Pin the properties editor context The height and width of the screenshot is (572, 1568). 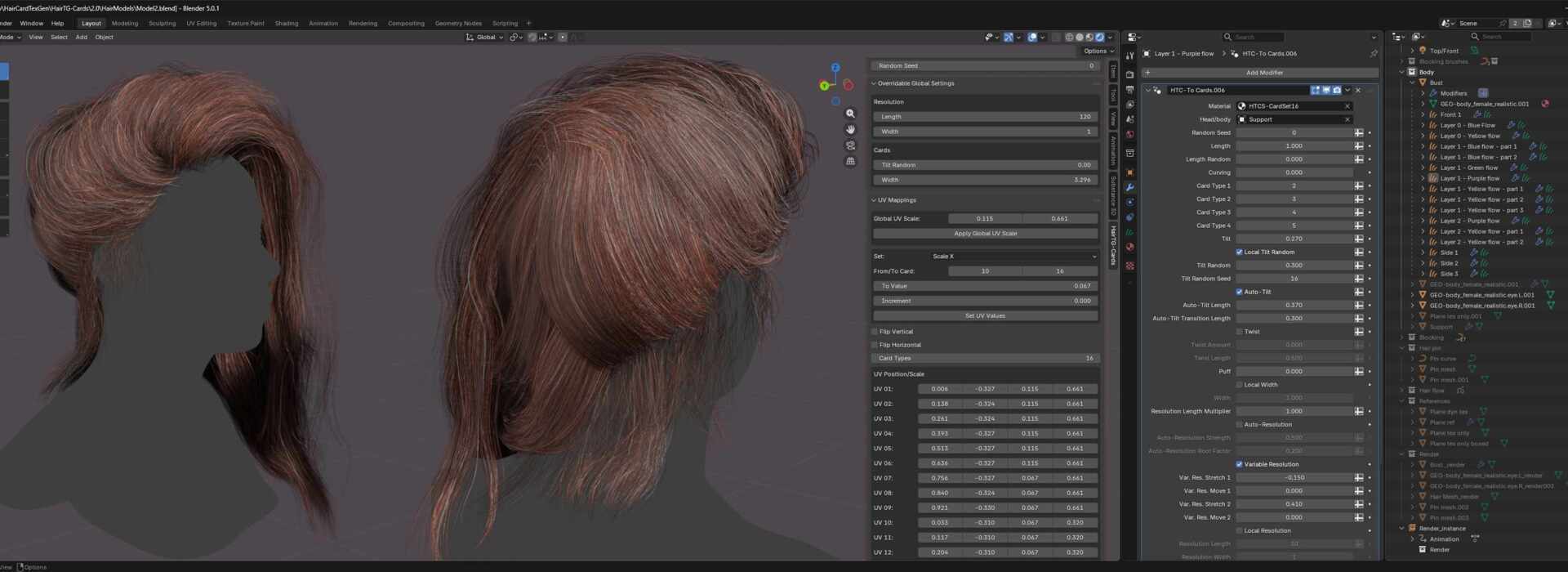1374,54
